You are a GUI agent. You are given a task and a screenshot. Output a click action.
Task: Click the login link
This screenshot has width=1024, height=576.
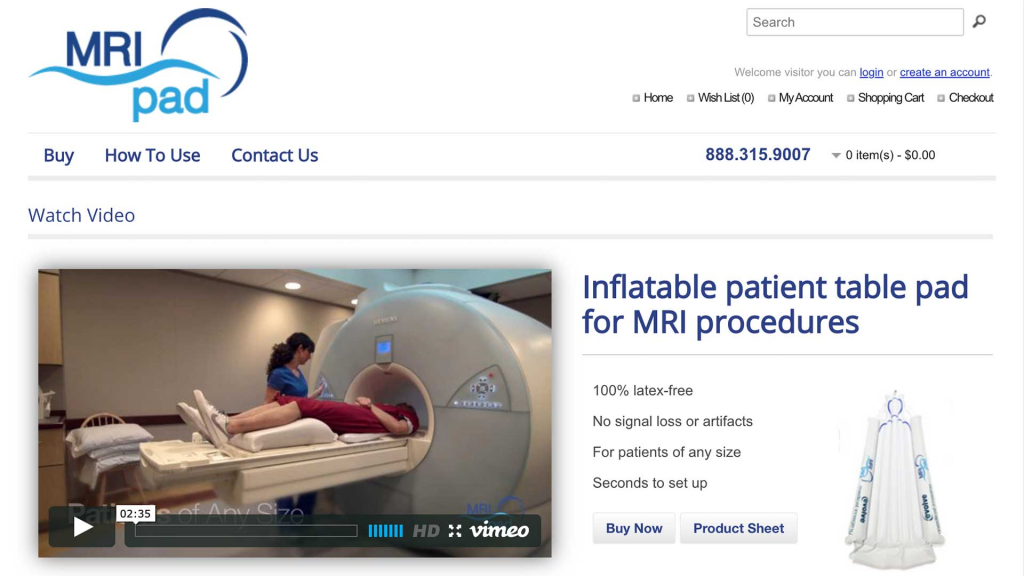[x=871, y=72]
